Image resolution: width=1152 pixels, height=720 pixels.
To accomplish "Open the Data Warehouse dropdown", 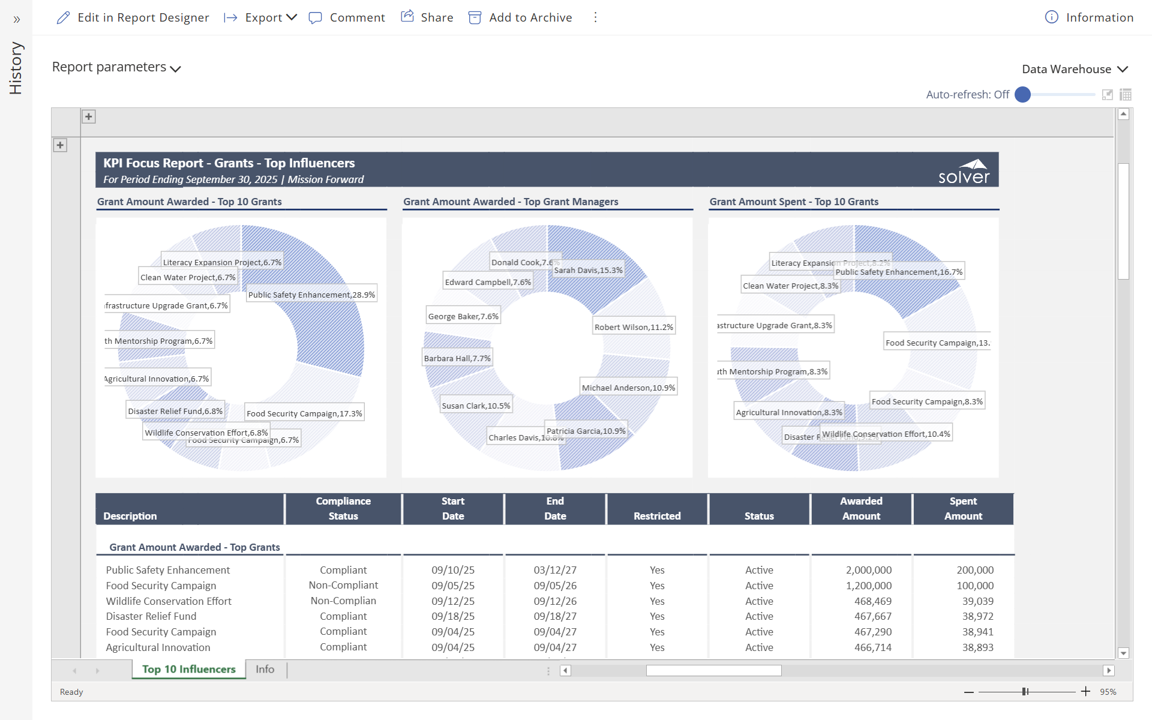I will [x=1074, y=69].
